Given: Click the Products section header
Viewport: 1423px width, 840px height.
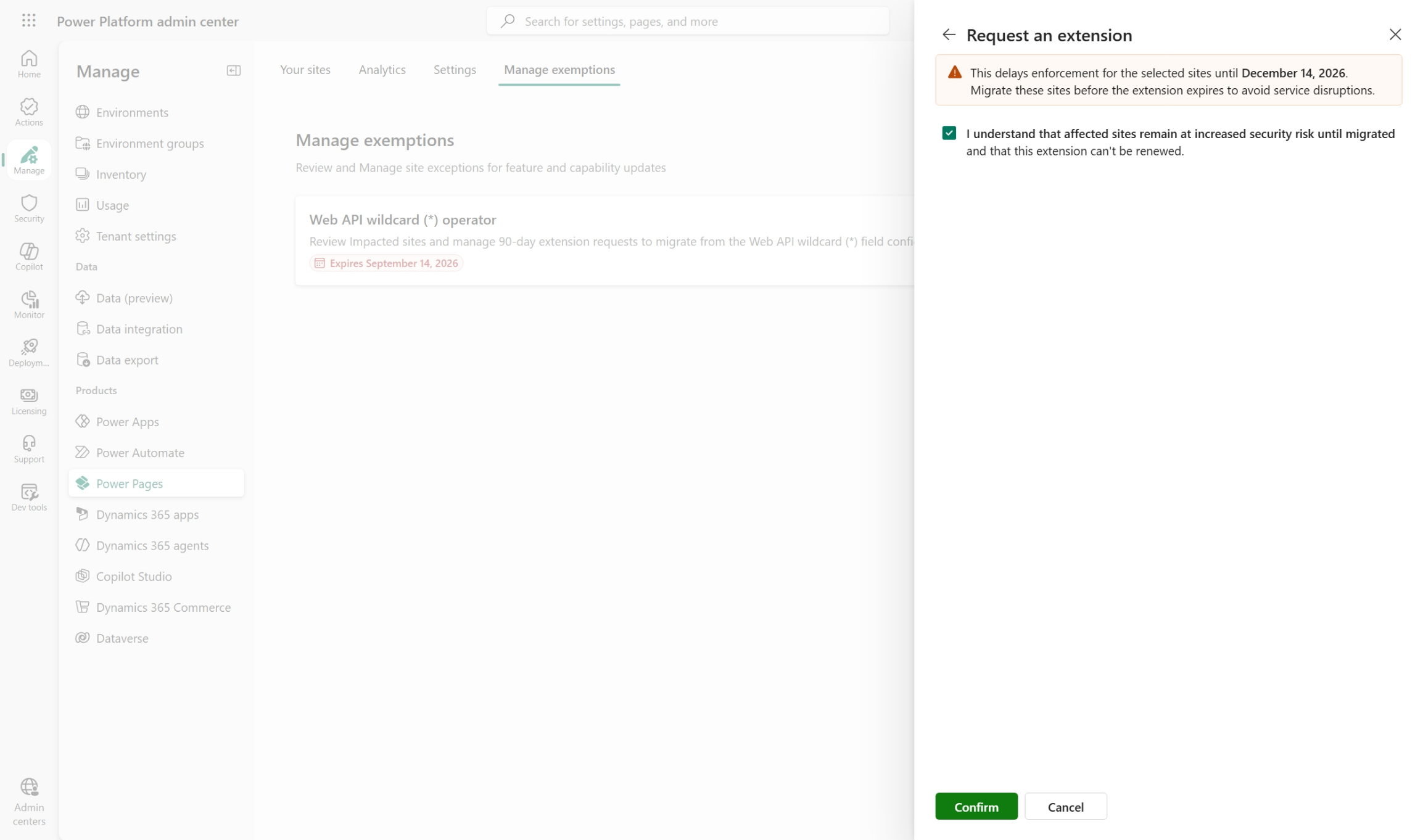Looking at the screenshot, I should point(96,390).
